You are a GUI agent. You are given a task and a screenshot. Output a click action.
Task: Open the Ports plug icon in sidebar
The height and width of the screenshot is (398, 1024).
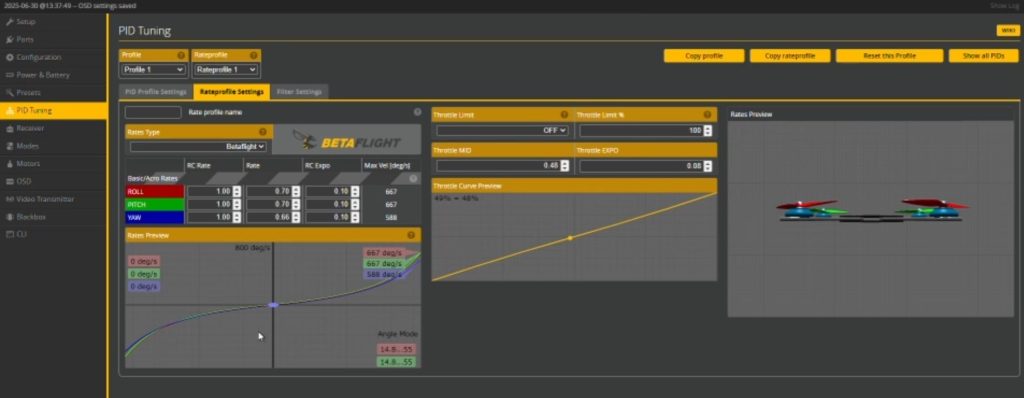click(x=10, y=39)
